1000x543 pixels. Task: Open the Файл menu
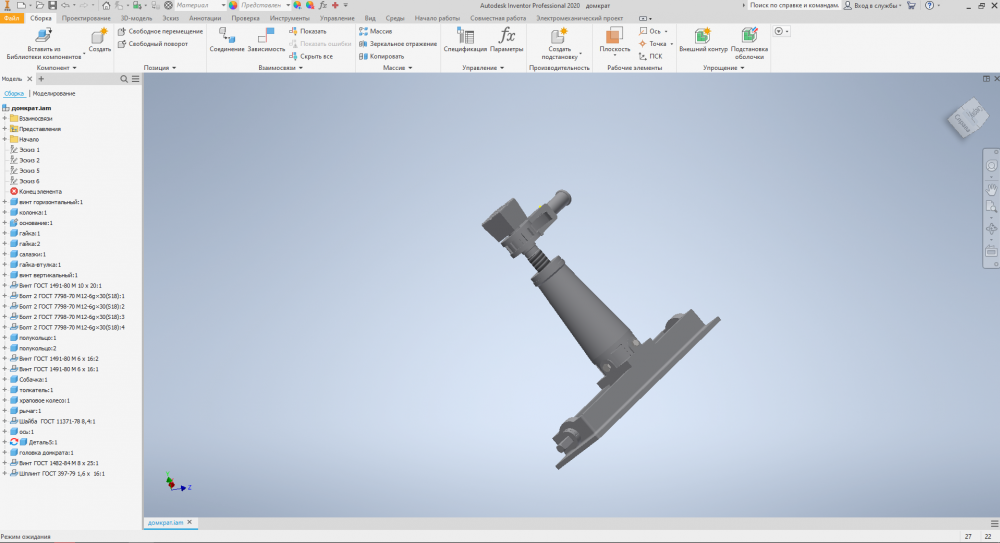(12, 18)
